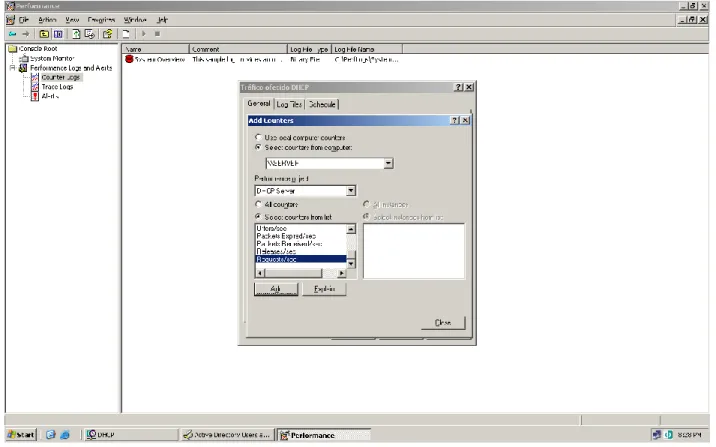Screen dimensions: 716x447
Task: Open the Action menu
Action: 47,20
